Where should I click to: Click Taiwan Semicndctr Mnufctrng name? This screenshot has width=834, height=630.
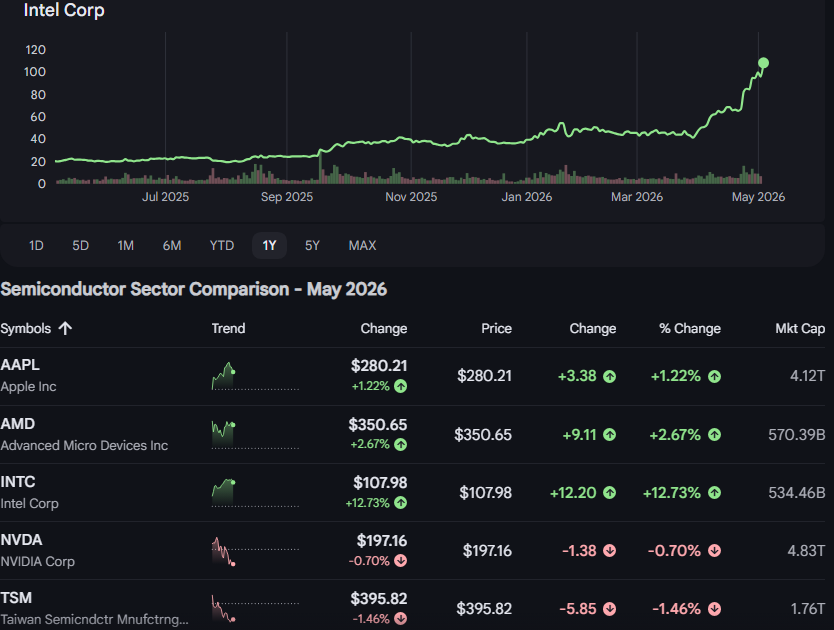[94, 619]
